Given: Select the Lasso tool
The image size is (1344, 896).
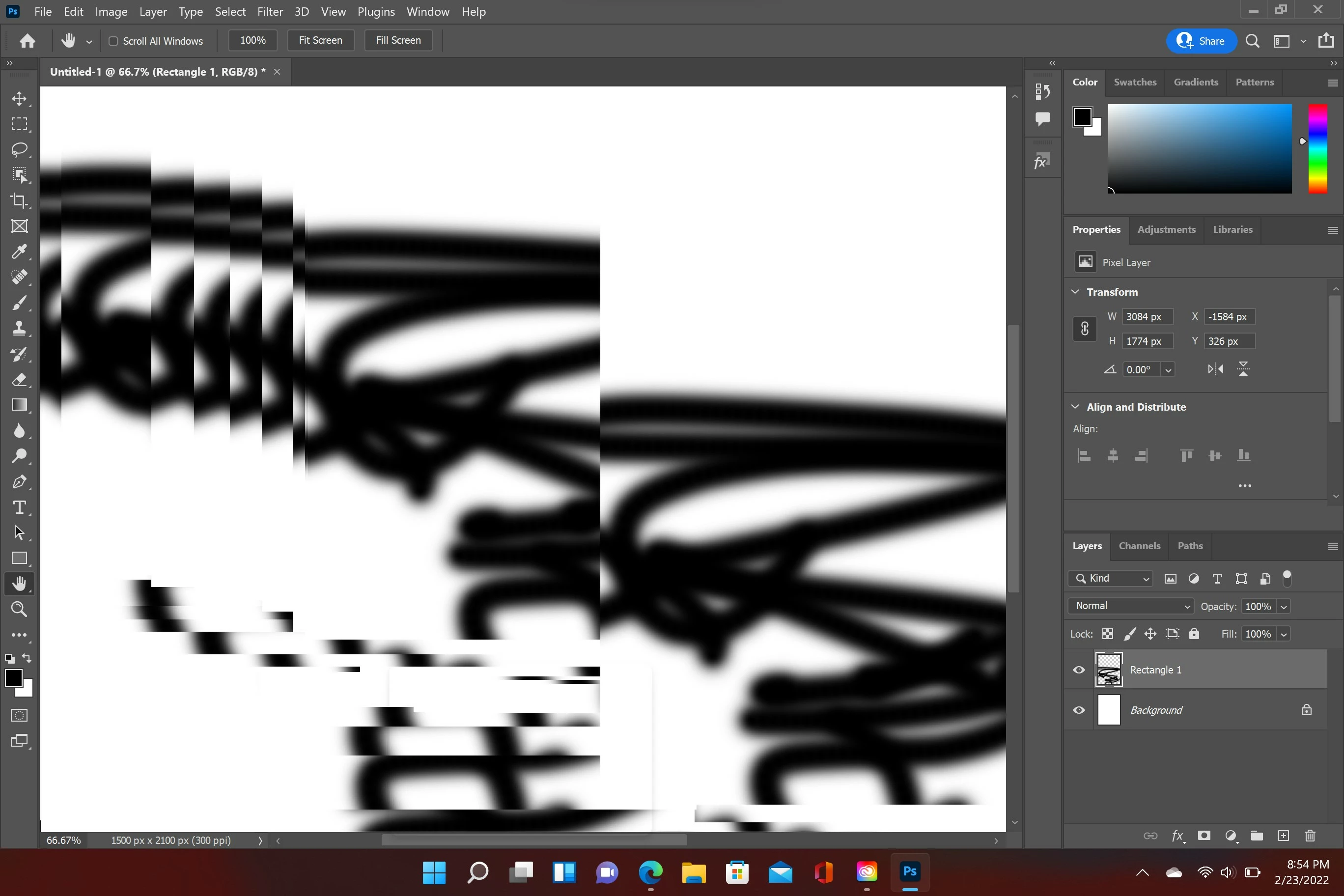Looking at the screenshot, I should pos(19,150).
